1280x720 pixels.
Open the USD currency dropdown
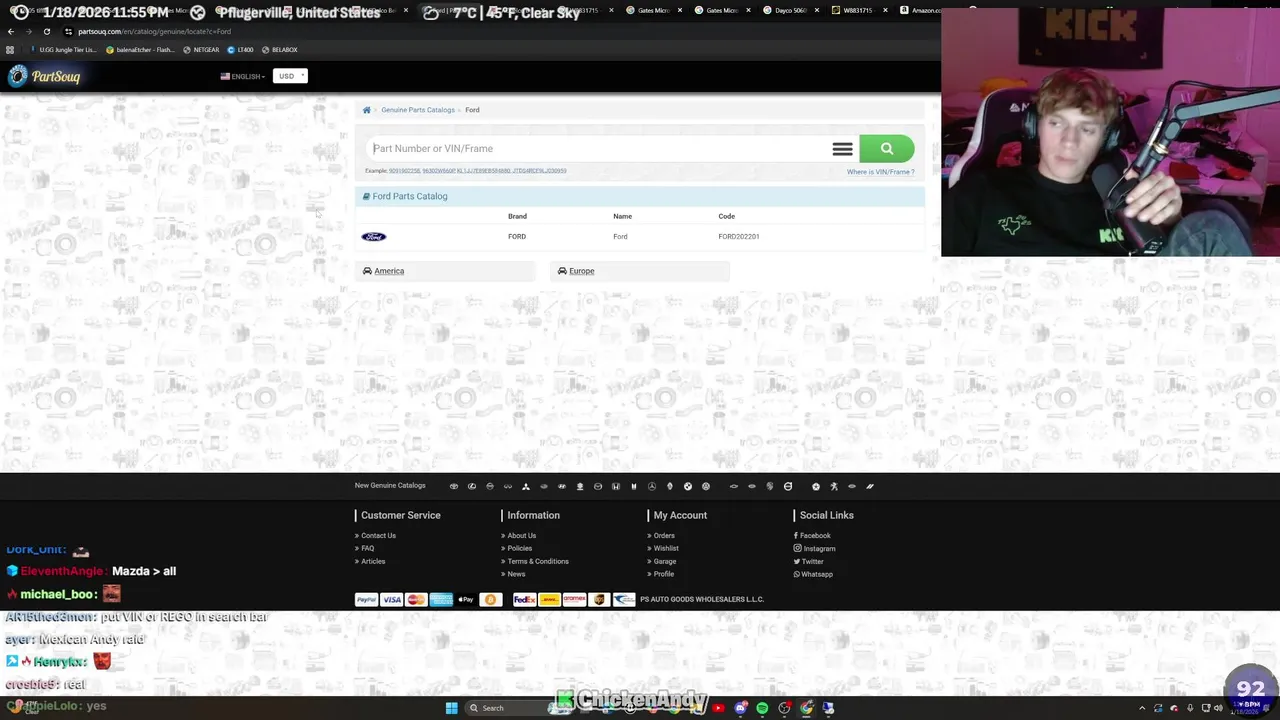(x=290, y=76)
